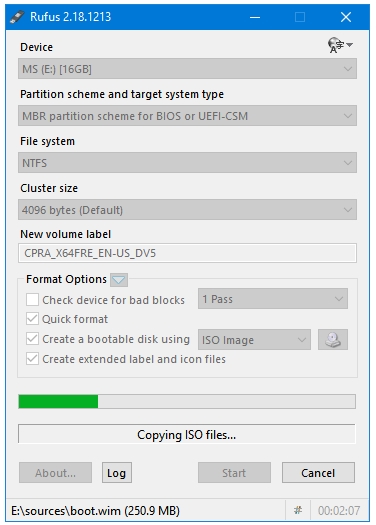
Task: Click the select ISO disc drive icon
Action: (333, 340)
